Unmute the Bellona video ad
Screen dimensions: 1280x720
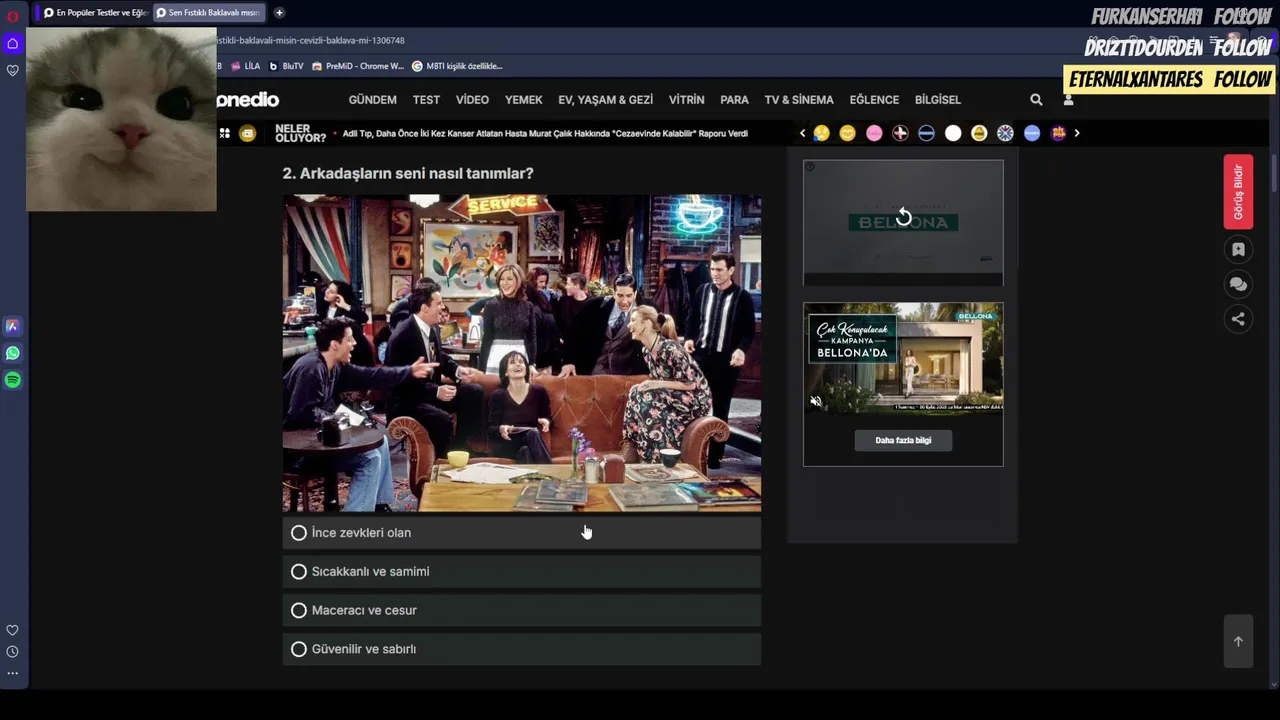tap(816, 402)
